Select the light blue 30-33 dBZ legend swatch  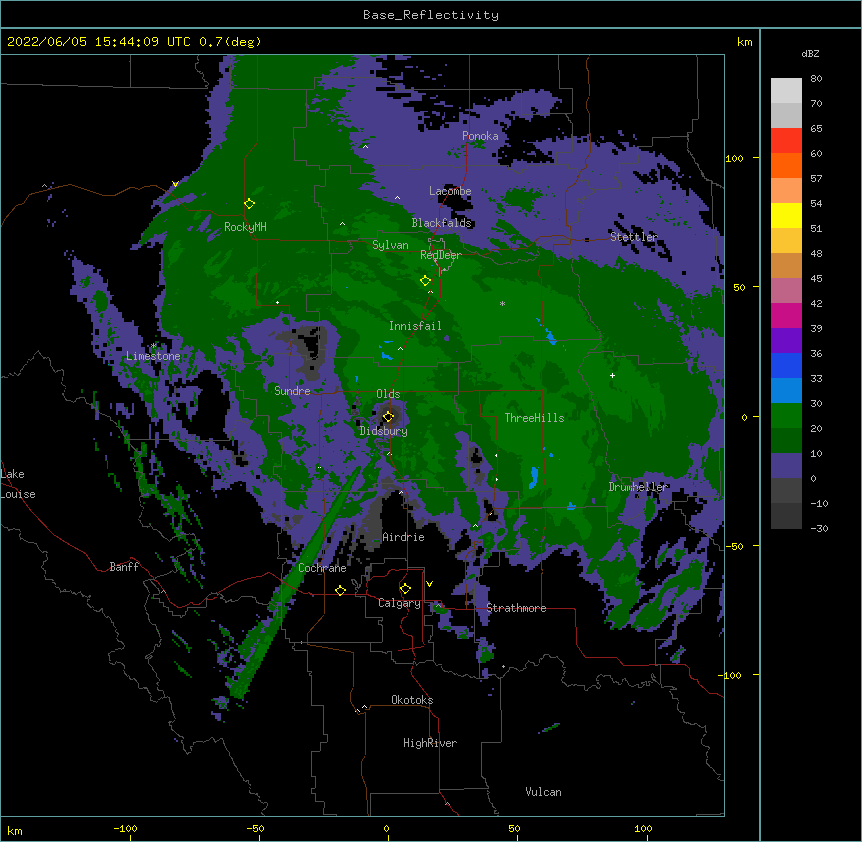pyautogui.click(x=786, y=391)
